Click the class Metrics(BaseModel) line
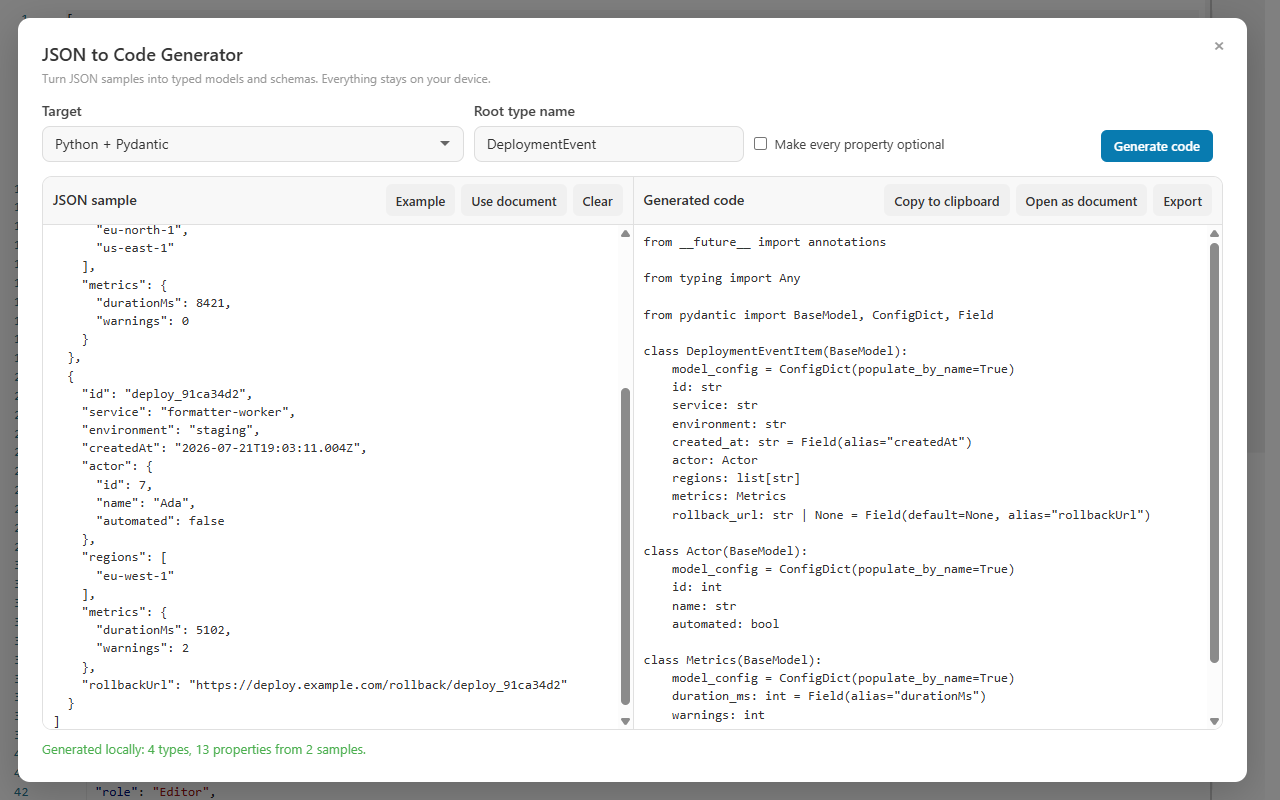This screenshot has width=1280, height=800. [x=733, y=660]
